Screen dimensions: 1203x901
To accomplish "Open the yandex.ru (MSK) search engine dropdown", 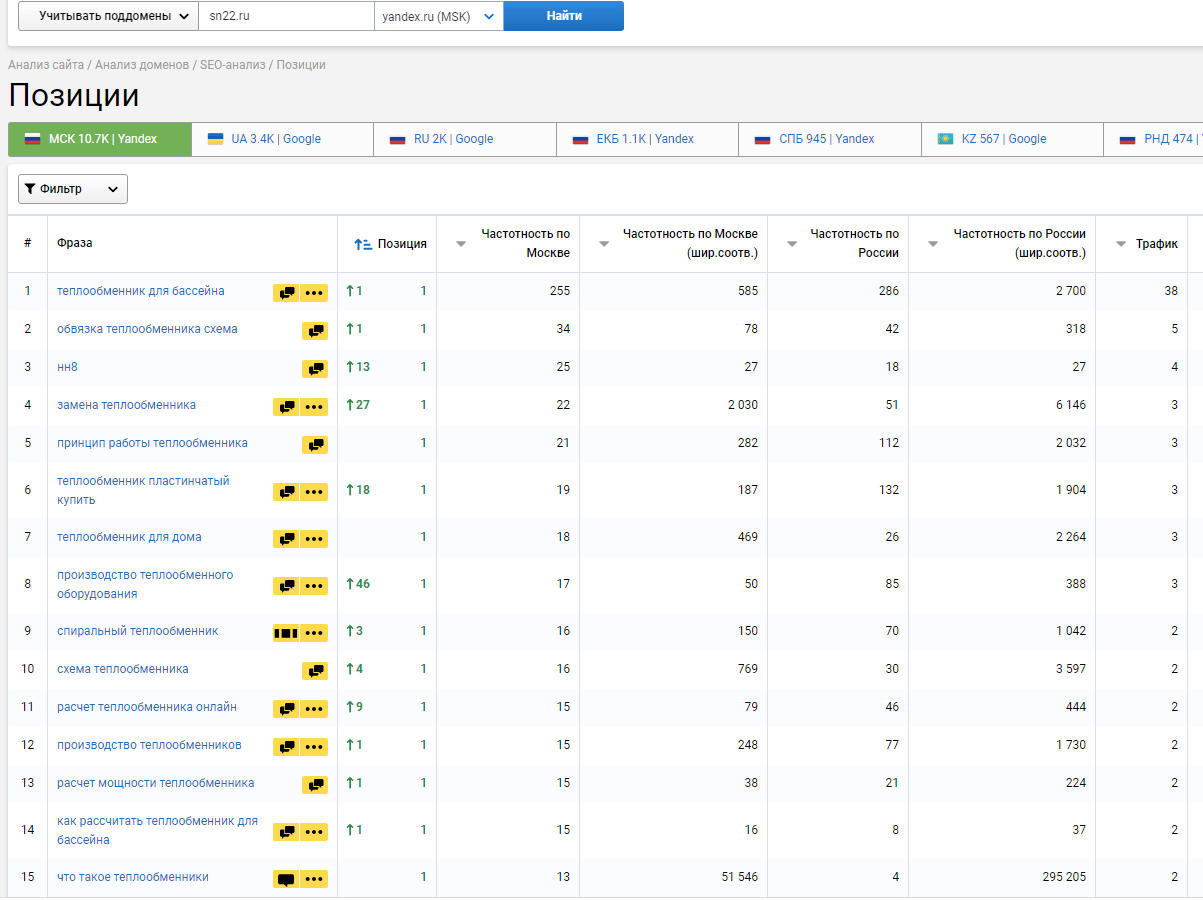I will pyautogui.click(x=439, y=16).
